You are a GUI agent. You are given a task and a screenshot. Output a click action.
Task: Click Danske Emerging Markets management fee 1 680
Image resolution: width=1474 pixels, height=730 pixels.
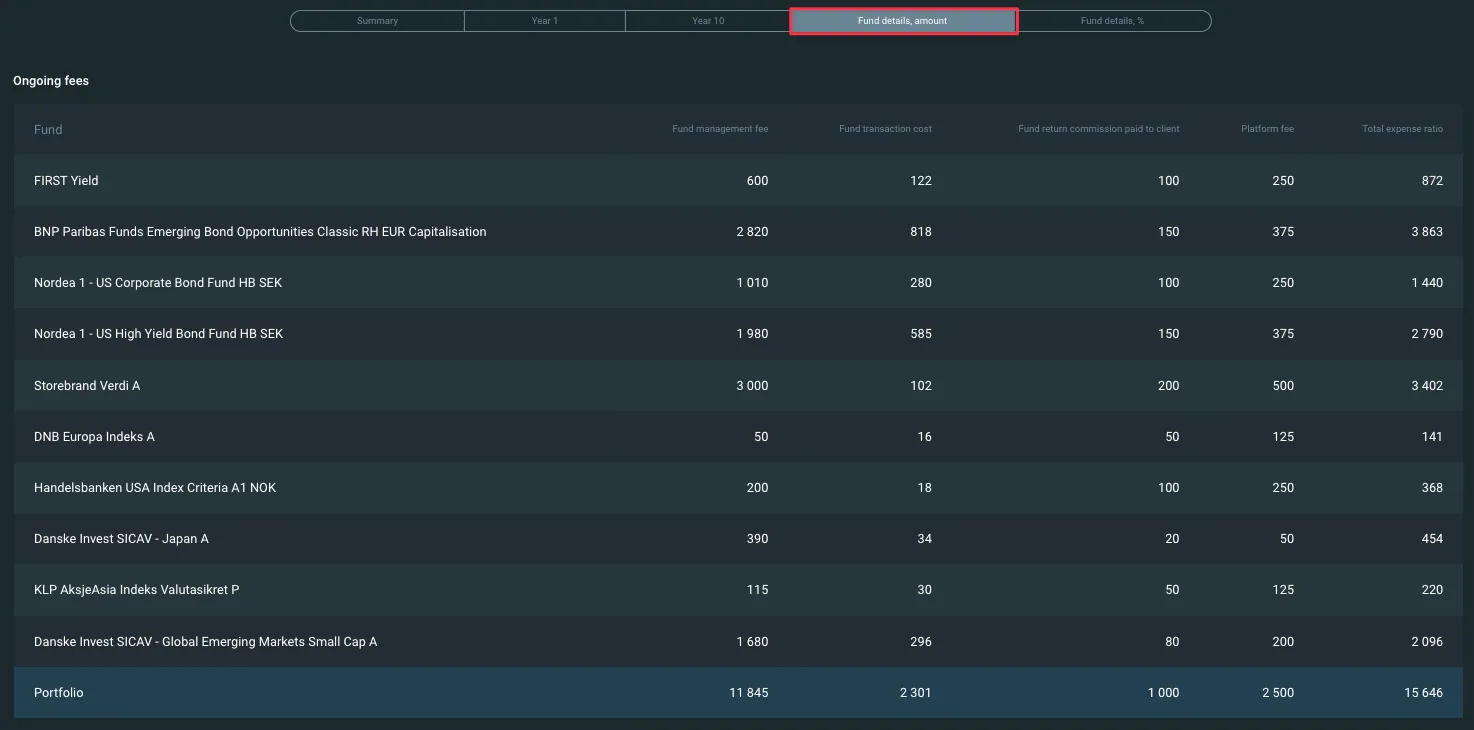click(752, 642)
